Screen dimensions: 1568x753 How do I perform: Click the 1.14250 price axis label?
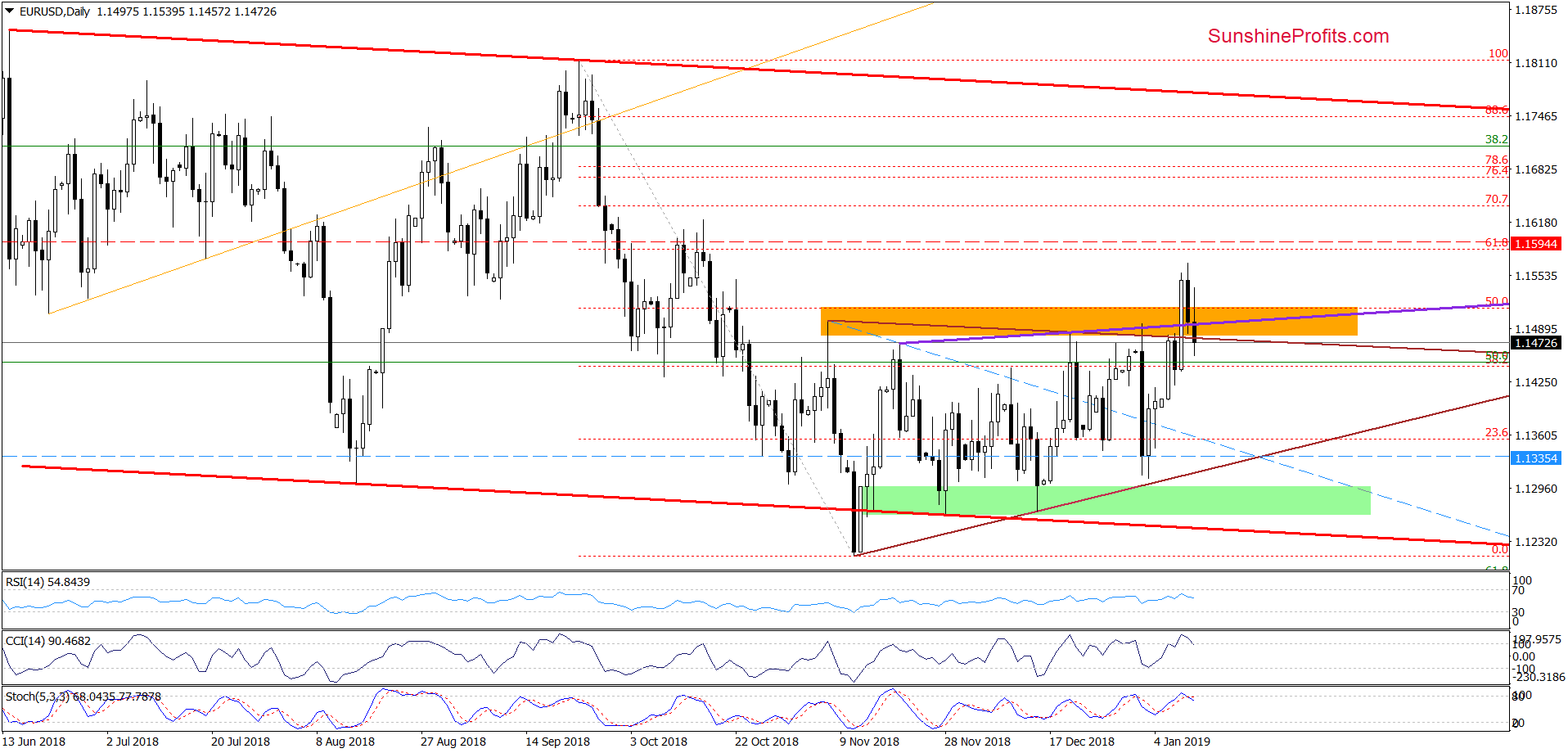[1536, 382]
